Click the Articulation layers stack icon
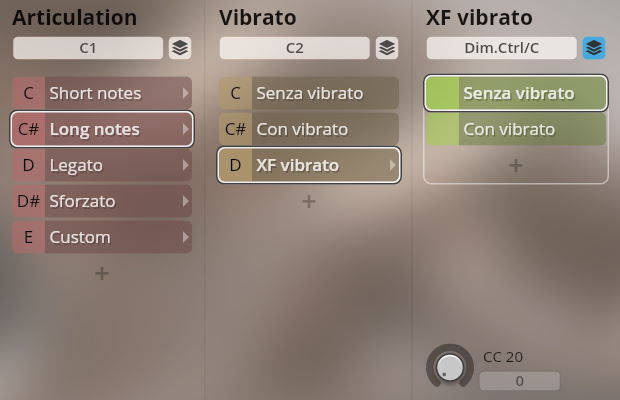This screenshot has height=400, width=620. [179, 47]
